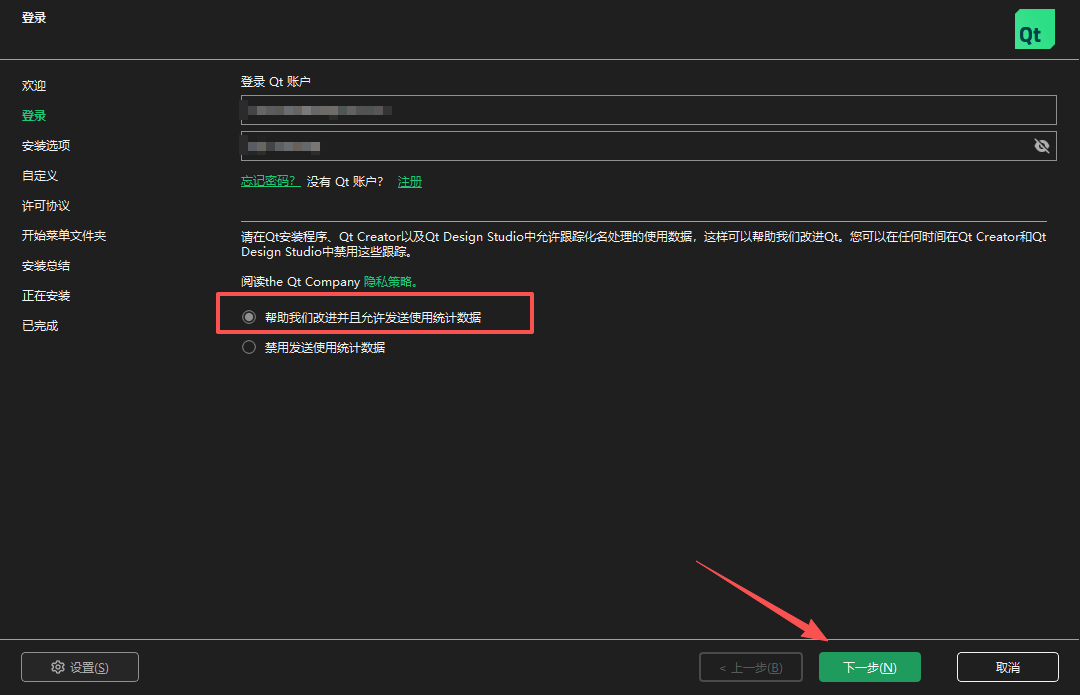The width and height of the screenshot is (1080, 695).
Task: Click the 取消 button
Action: 1008,667
